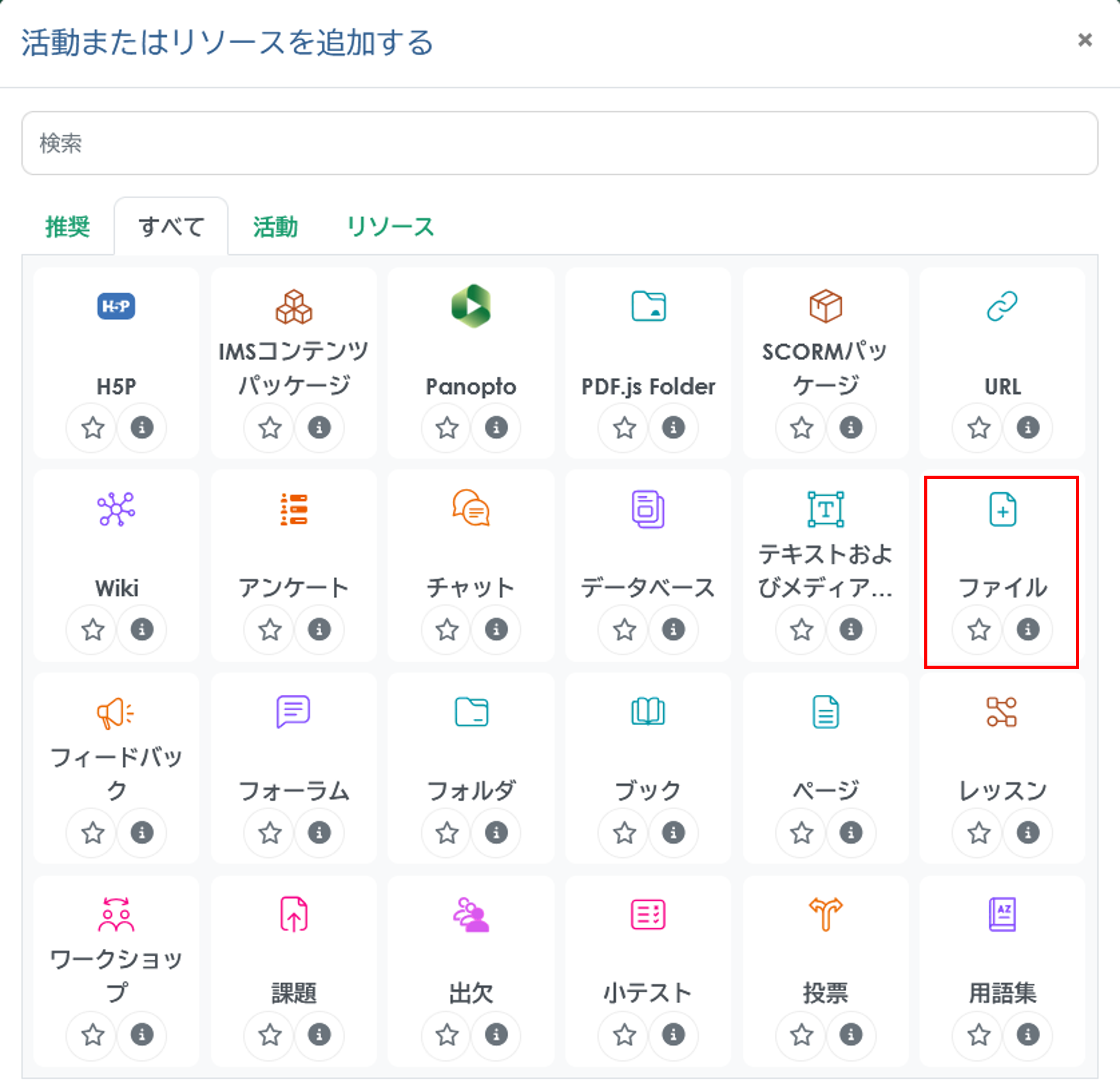Show info about the レッスン activity
The width and height of the screenshot is (1120, 1091).
click(x=1027, y=834)
